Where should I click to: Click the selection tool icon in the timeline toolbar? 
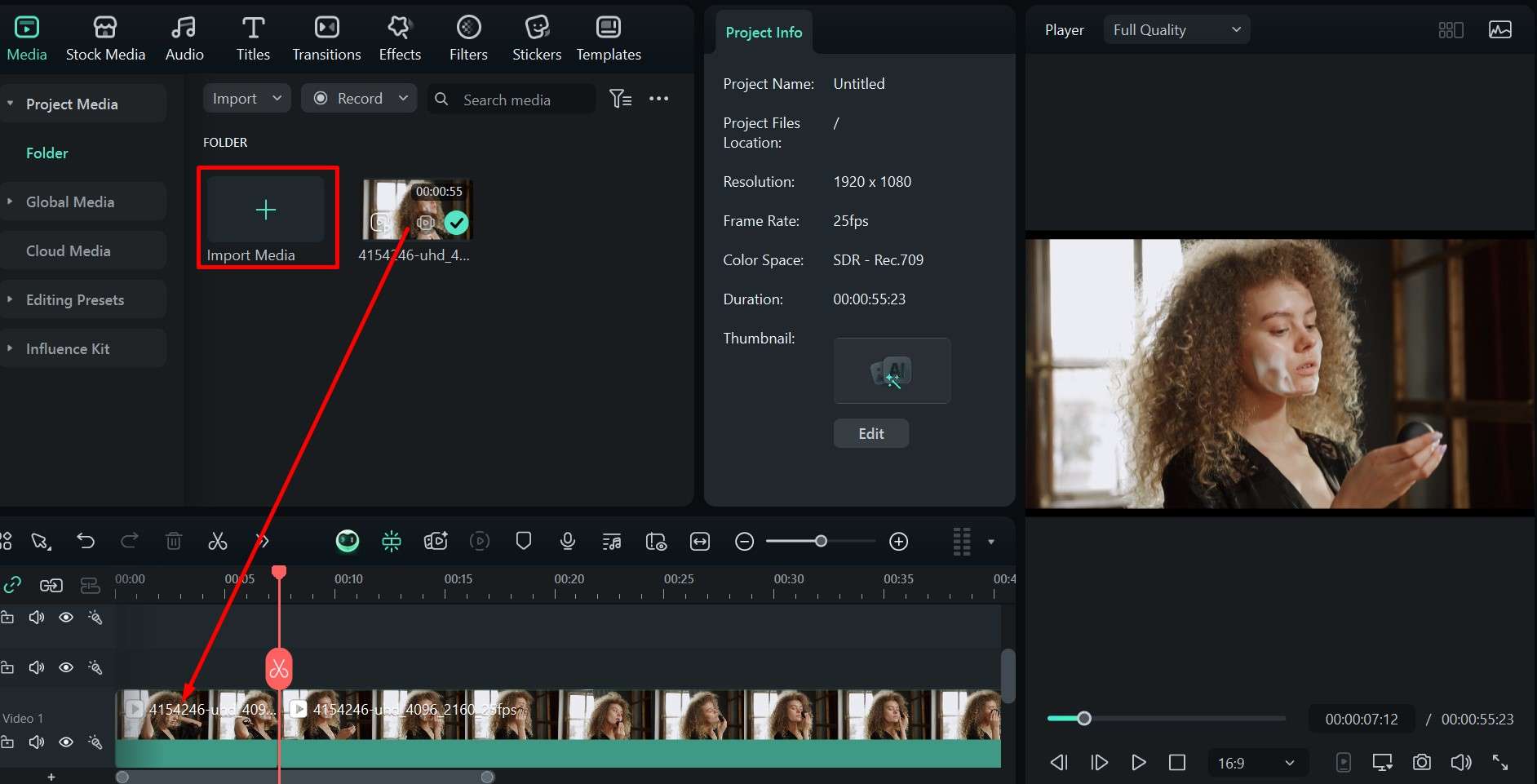click(41, 541)
